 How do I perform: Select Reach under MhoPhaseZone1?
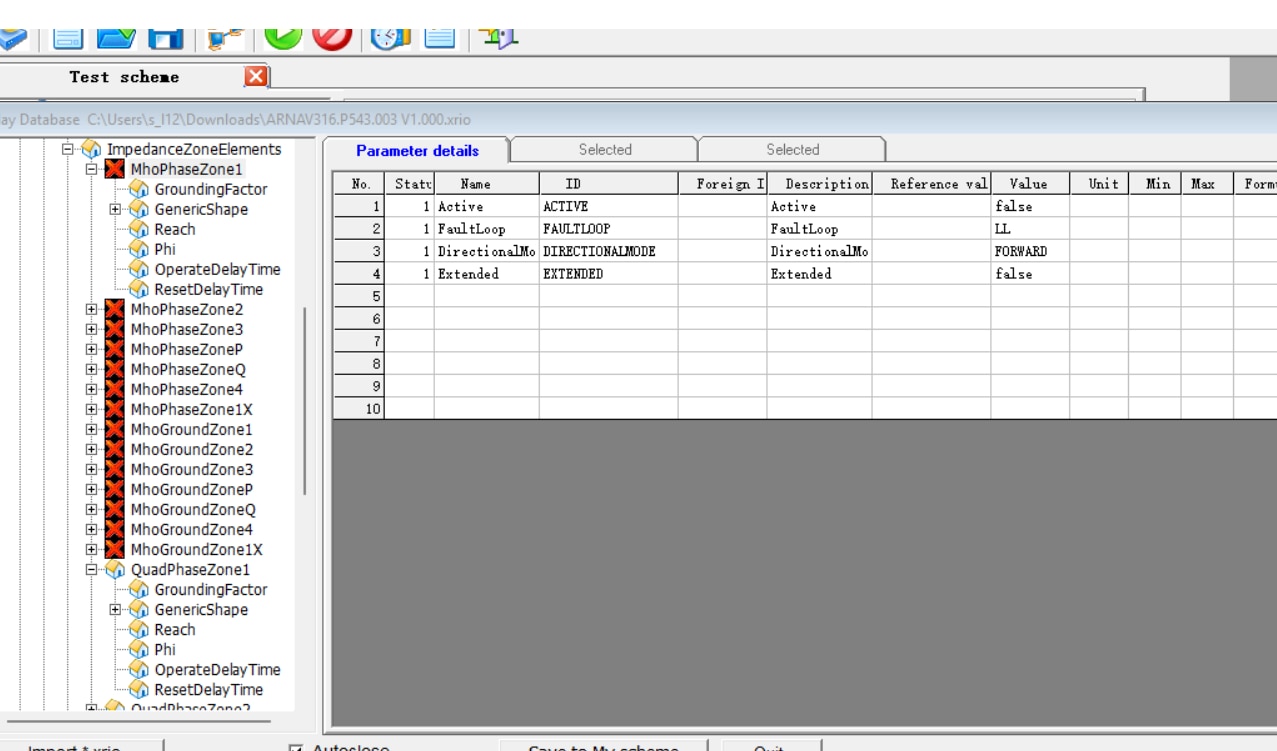[175, 229]
